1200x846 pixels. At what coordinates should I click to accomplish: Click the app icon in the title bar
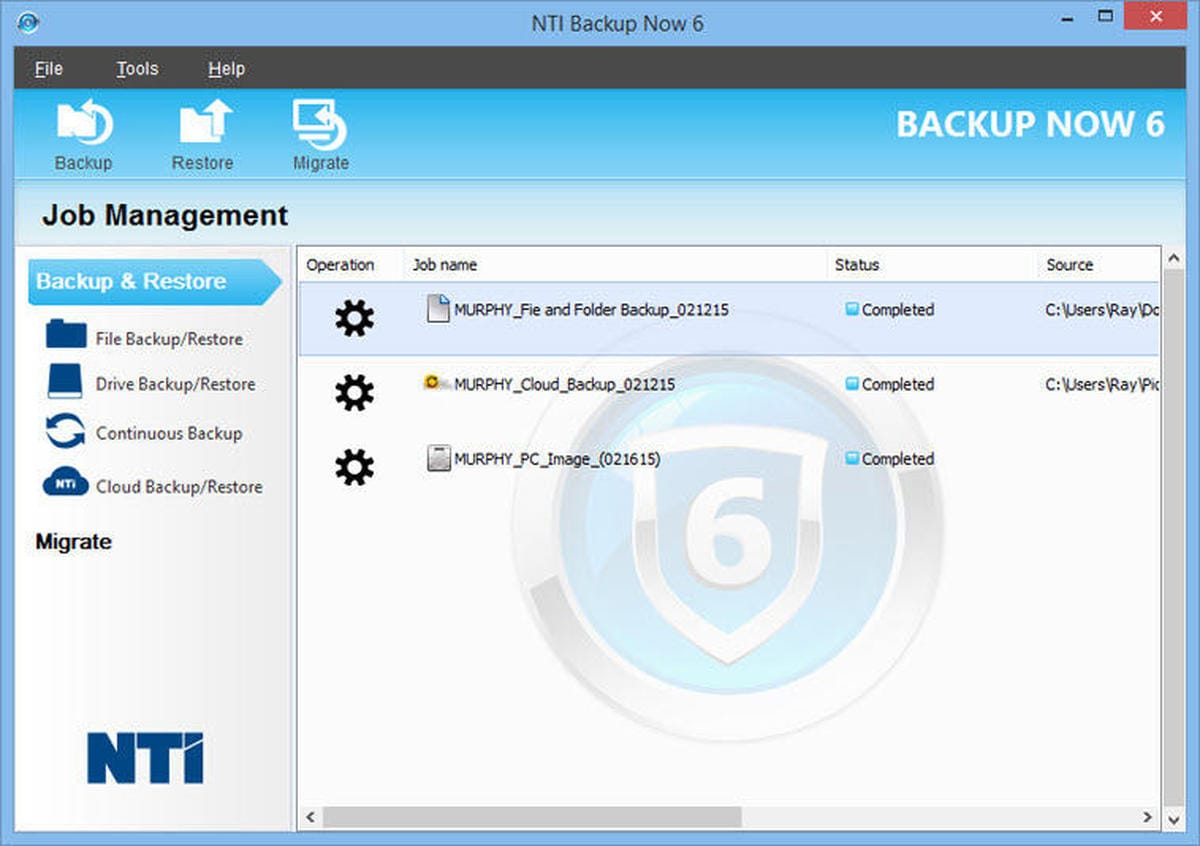click(27, 19)
